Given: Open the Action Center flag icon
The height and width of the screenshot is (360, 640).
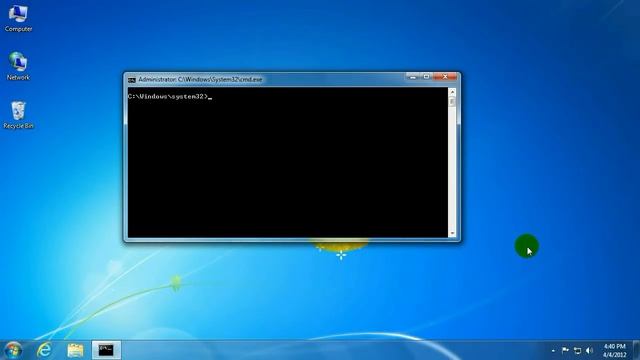Looking at the screenshot, I should pos(565,350).
